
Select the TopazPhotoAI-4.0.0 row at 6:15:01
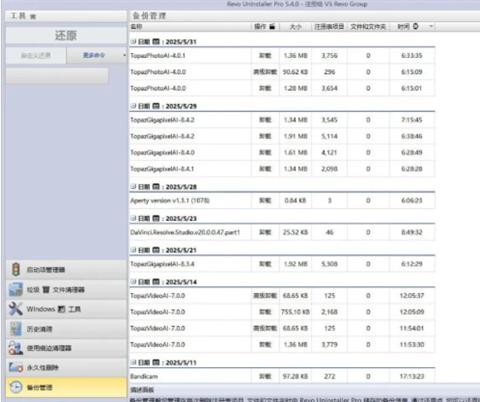coord(282,88)
